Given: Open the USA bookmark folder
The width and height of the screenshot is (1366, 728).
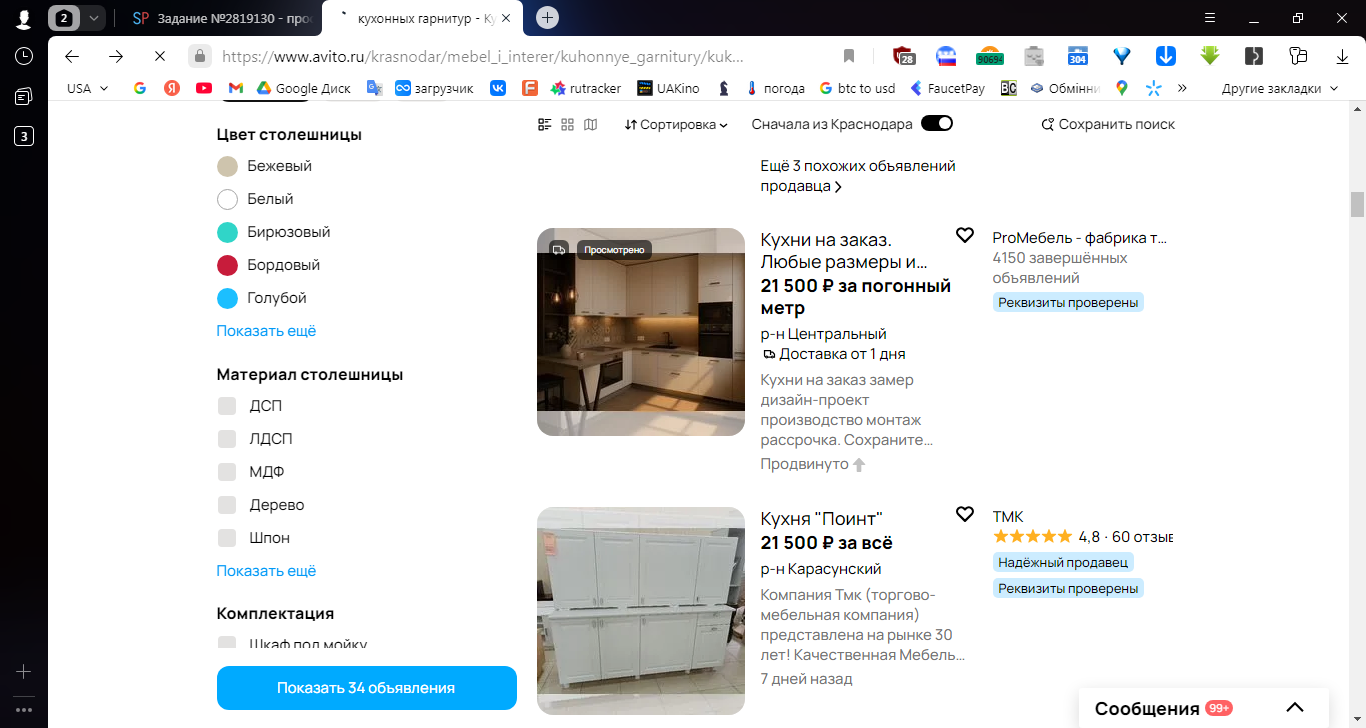Looking at the screenshot, I should click(x=87, y=88).
